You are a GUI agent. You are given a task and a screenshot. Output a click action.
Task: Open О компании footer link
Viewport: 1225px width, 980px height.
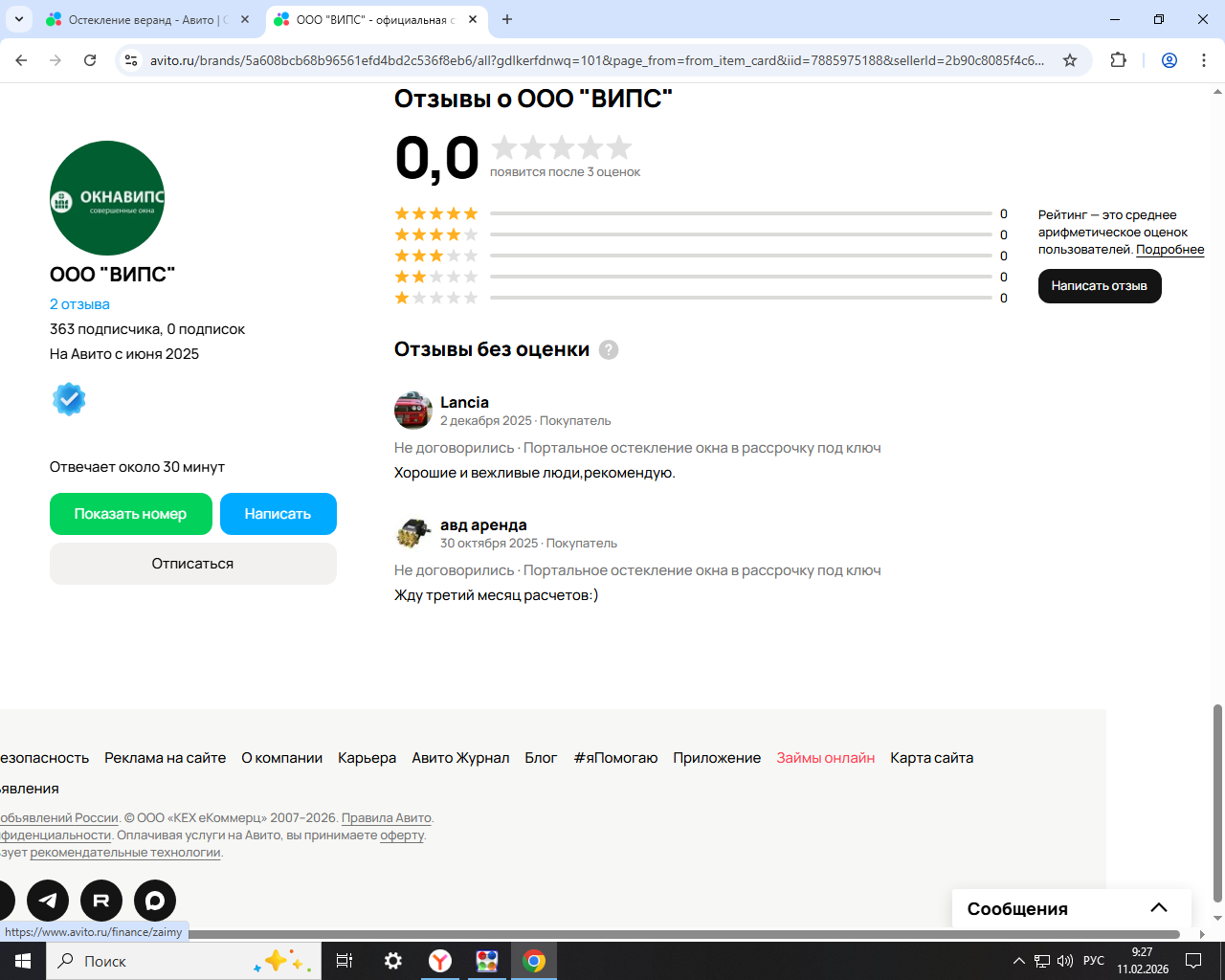coord(282,758)
